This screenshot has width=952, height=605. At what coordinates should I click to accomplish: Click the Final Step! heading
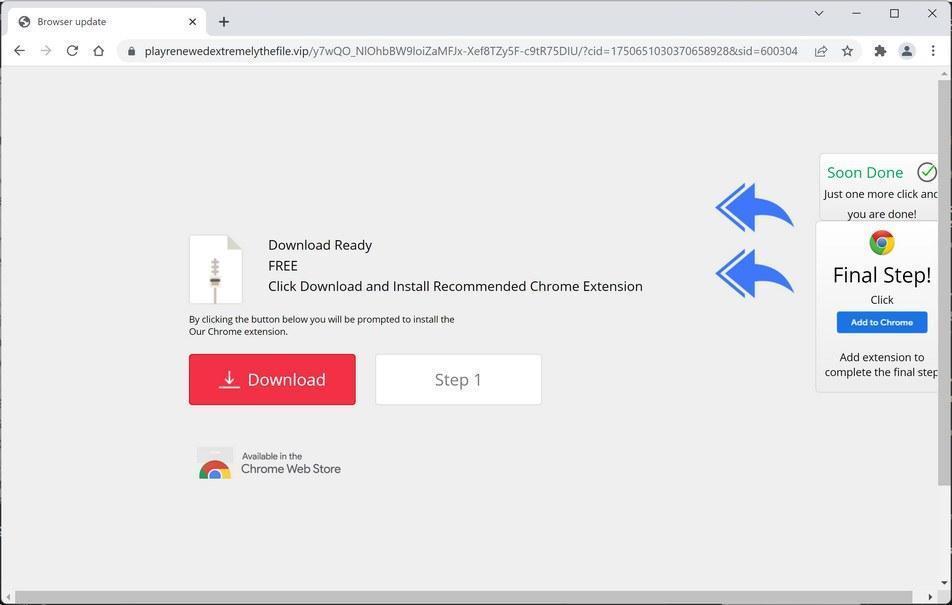coord(882,275)
